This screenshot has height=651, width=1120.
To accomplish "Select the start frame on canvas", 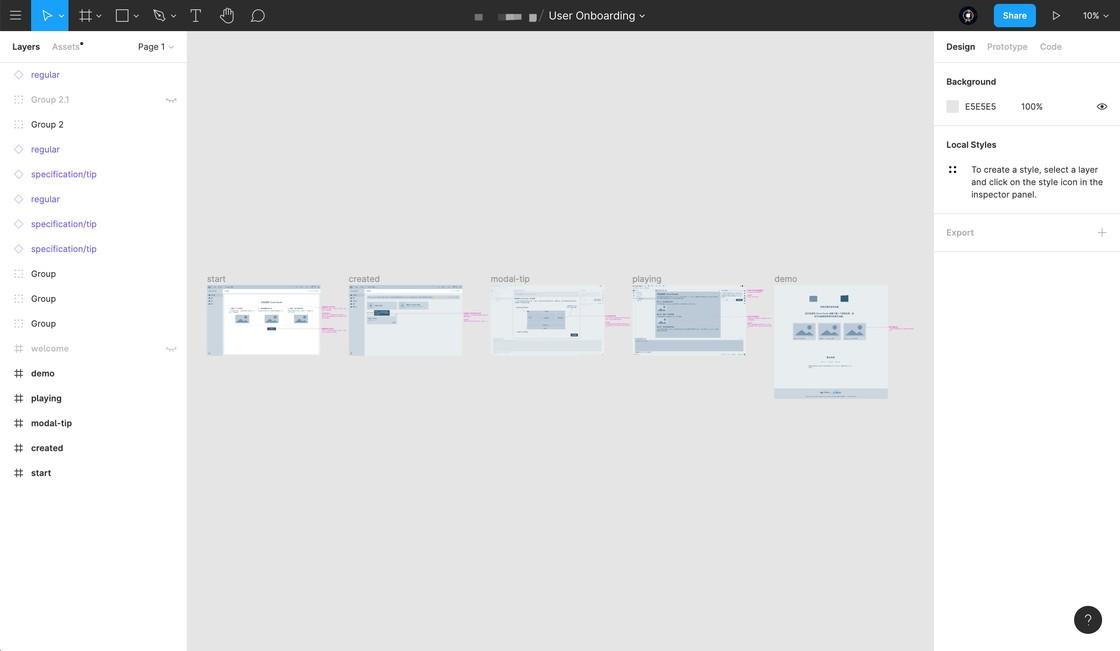I will click(x=264, y=320).
